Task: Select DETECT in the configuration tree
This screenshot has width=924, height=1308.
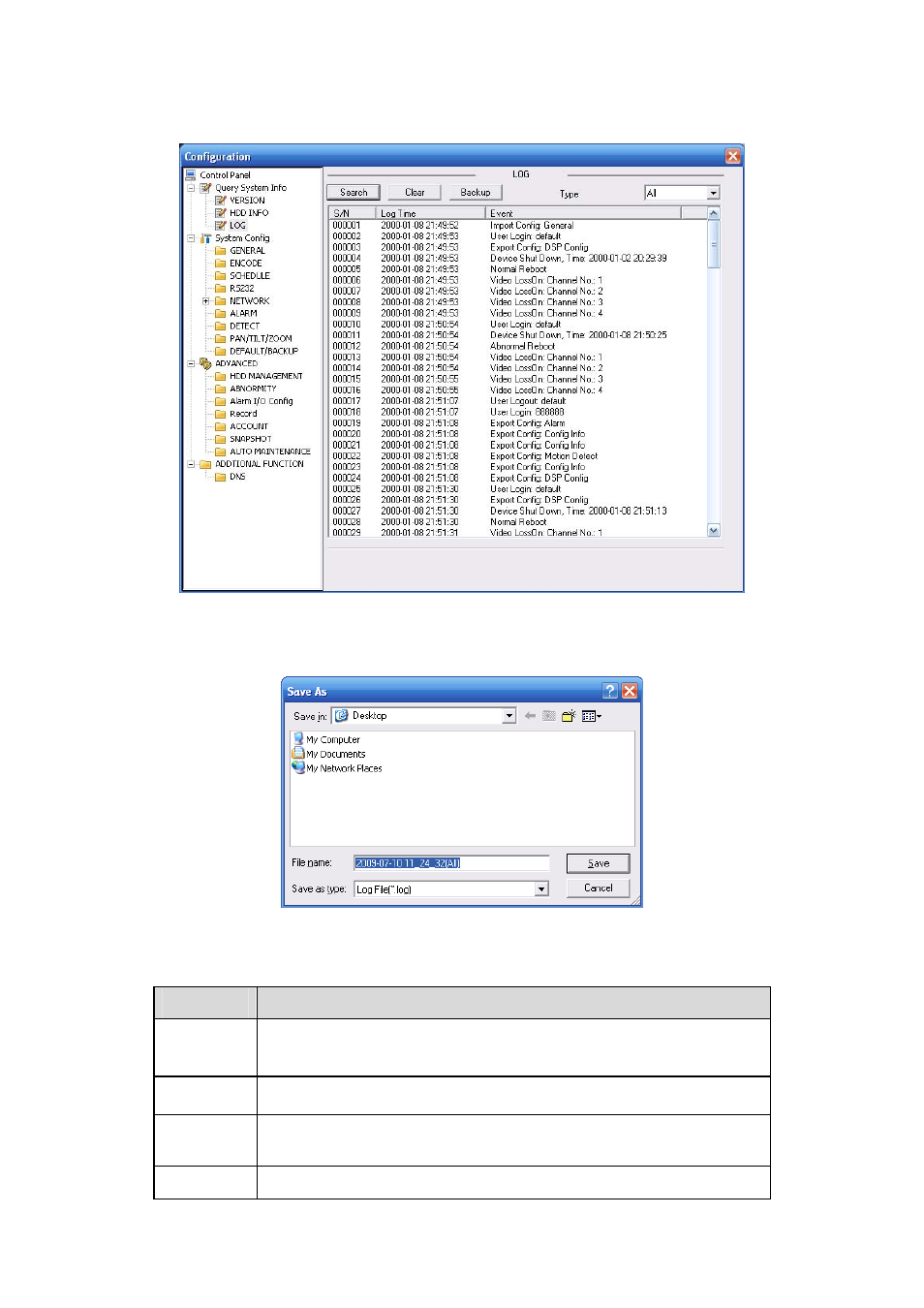Action: [245, 327]
